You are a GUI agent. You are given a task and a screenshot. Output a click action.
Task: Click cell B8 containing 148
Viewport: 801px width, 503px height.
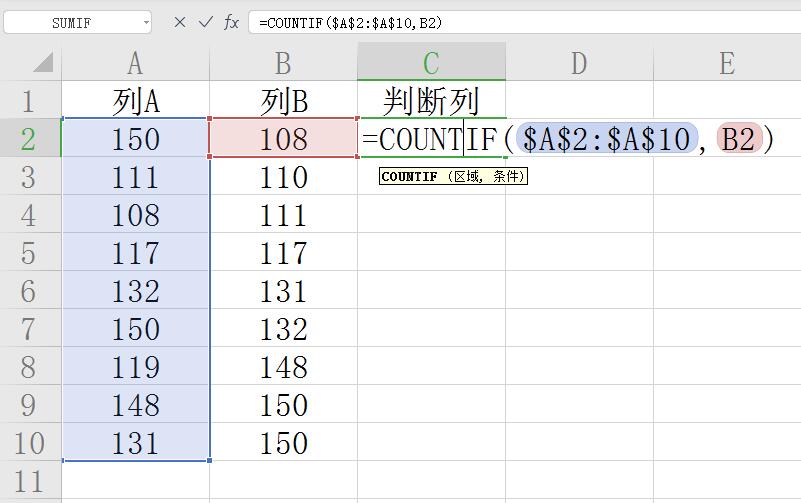283,367
